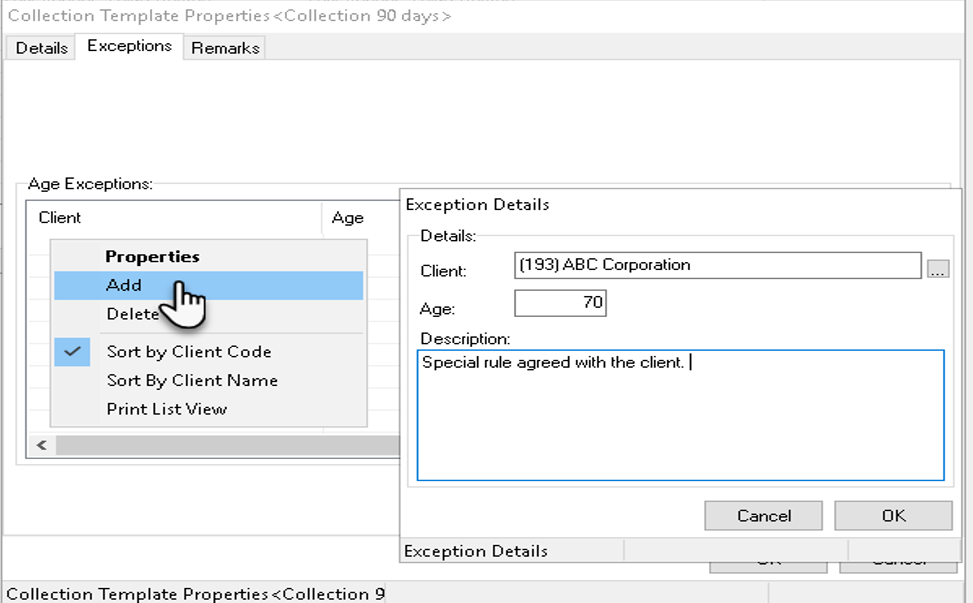Viewport: 973px width, 603px height.
Task: Choose Properties from the context menu
Action: 208,256
